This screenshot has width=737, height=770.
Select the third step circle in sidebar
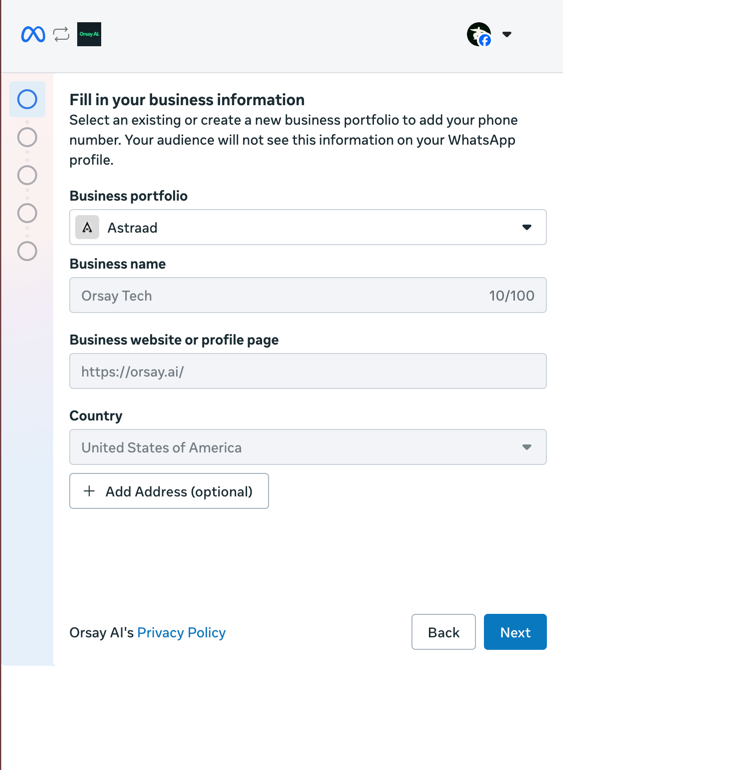pyautogui.click(x=27, y=175)
